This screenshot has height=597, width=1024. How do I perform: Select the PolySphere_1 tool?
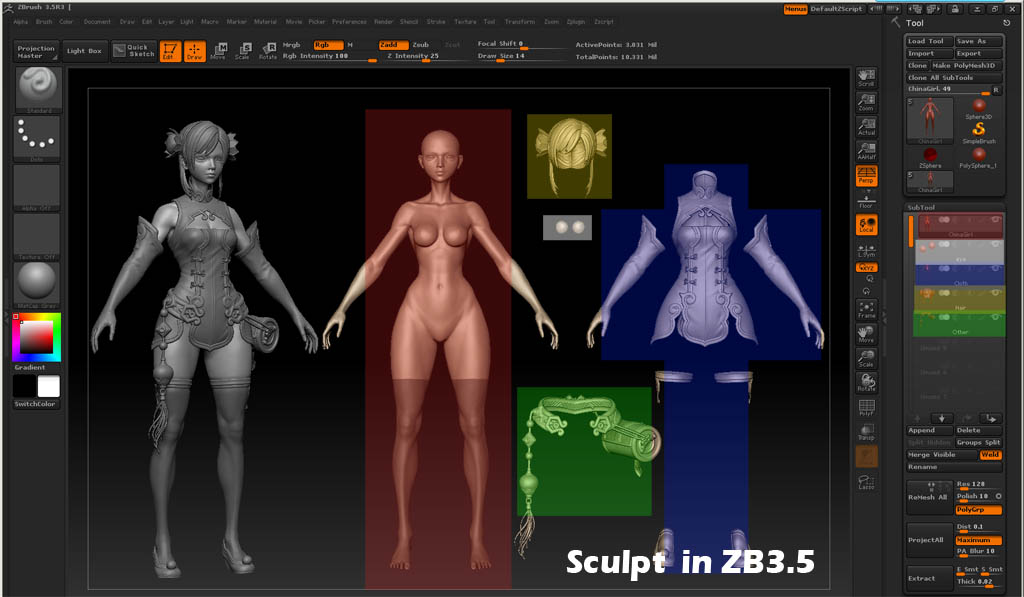(978, 157)
